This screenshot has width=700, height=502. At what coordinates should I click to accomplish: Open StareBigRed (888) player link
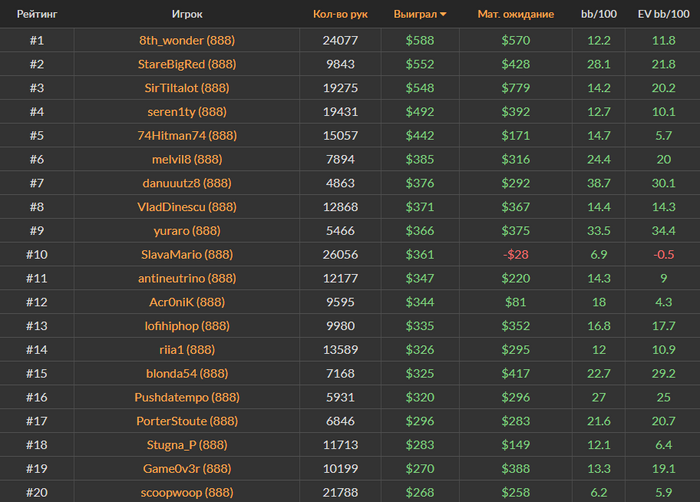186,64
